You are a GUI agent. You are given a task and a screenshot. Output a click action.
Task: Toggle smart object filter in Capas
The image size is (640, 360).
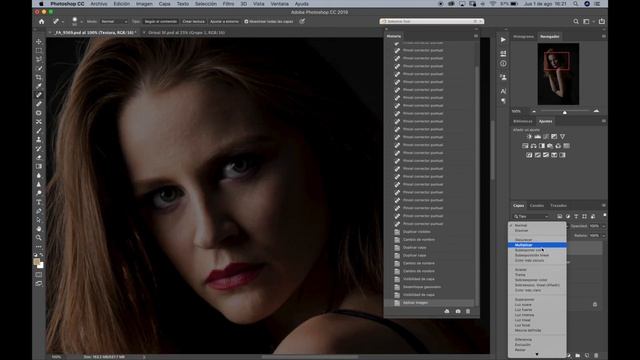pos(593,216)
